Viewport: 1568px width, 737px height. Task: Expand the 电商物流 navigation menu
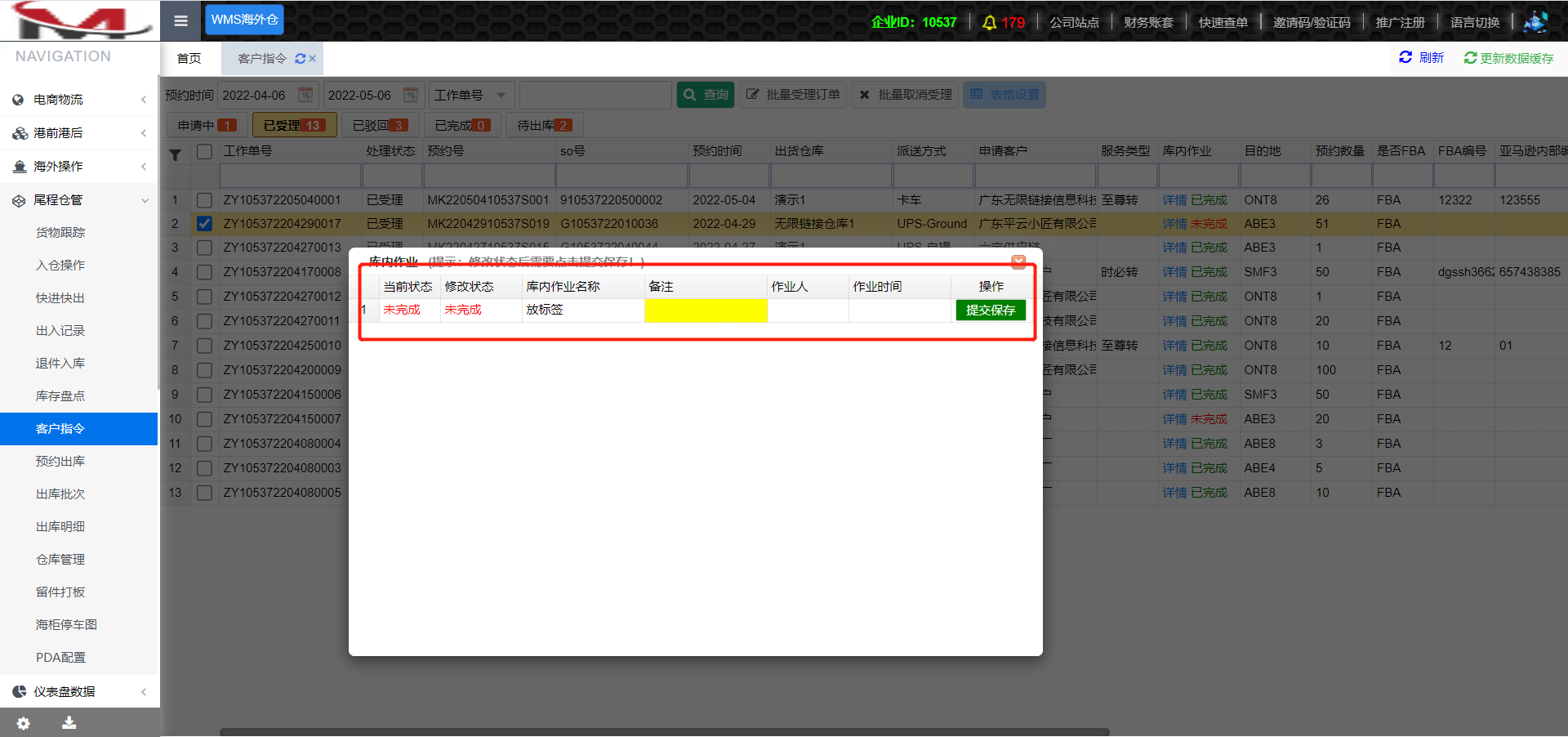click(x=79, y=100)
